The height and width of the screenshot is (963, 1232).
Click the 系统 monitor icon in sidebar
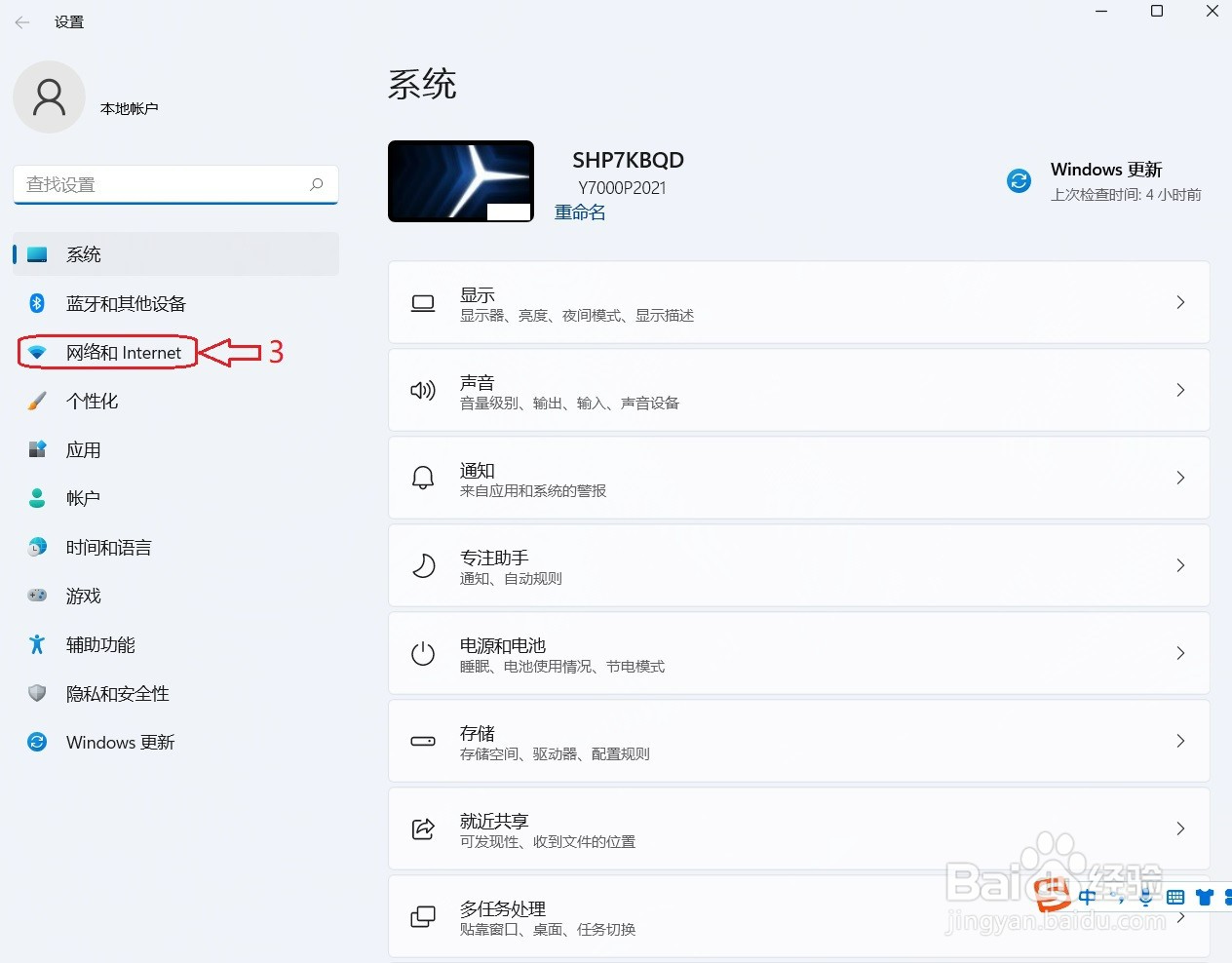click(37, 254)
